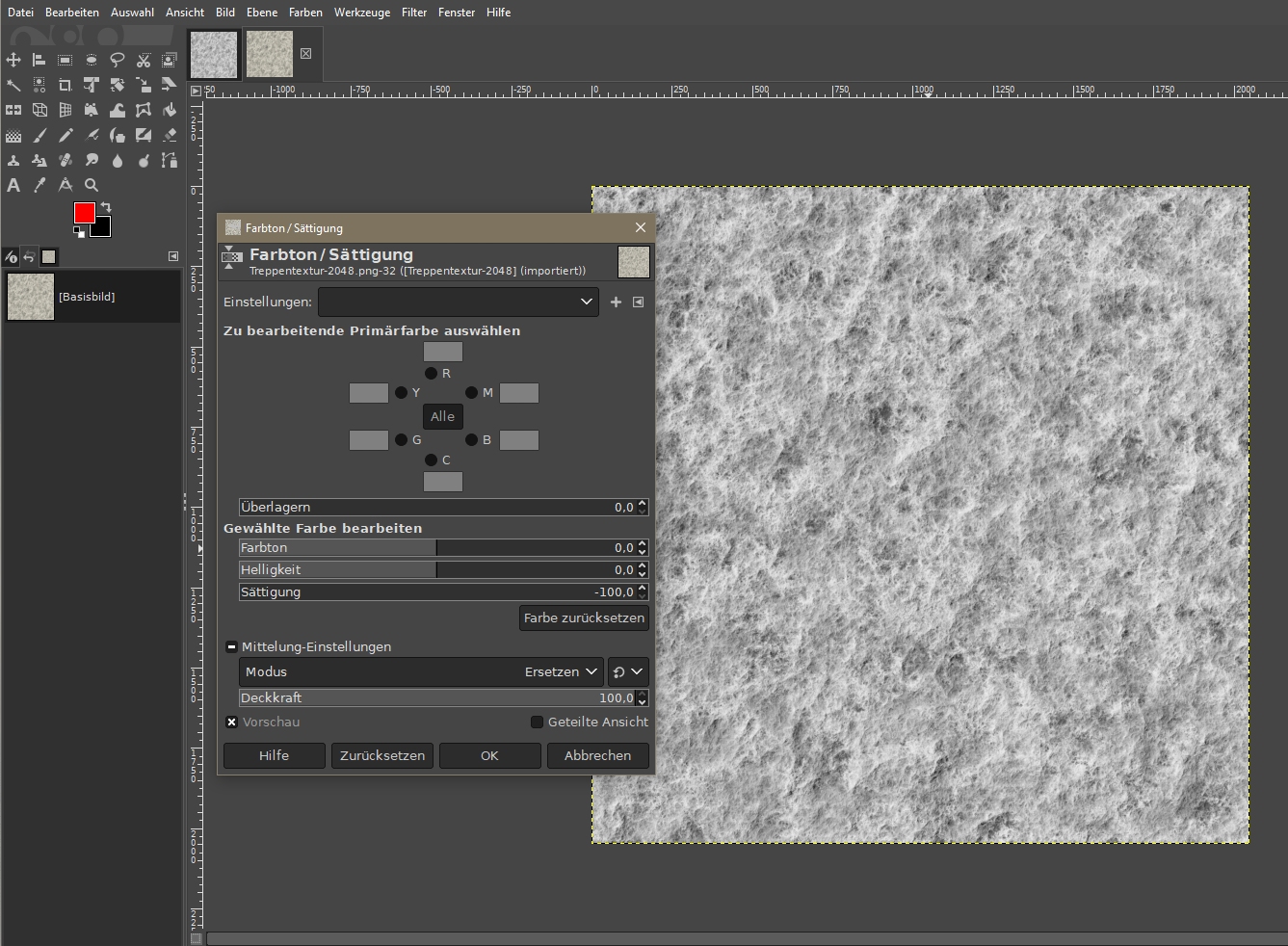Select the Clone stamp tool
Screen dimensions: 1288x946
(13, 160)
